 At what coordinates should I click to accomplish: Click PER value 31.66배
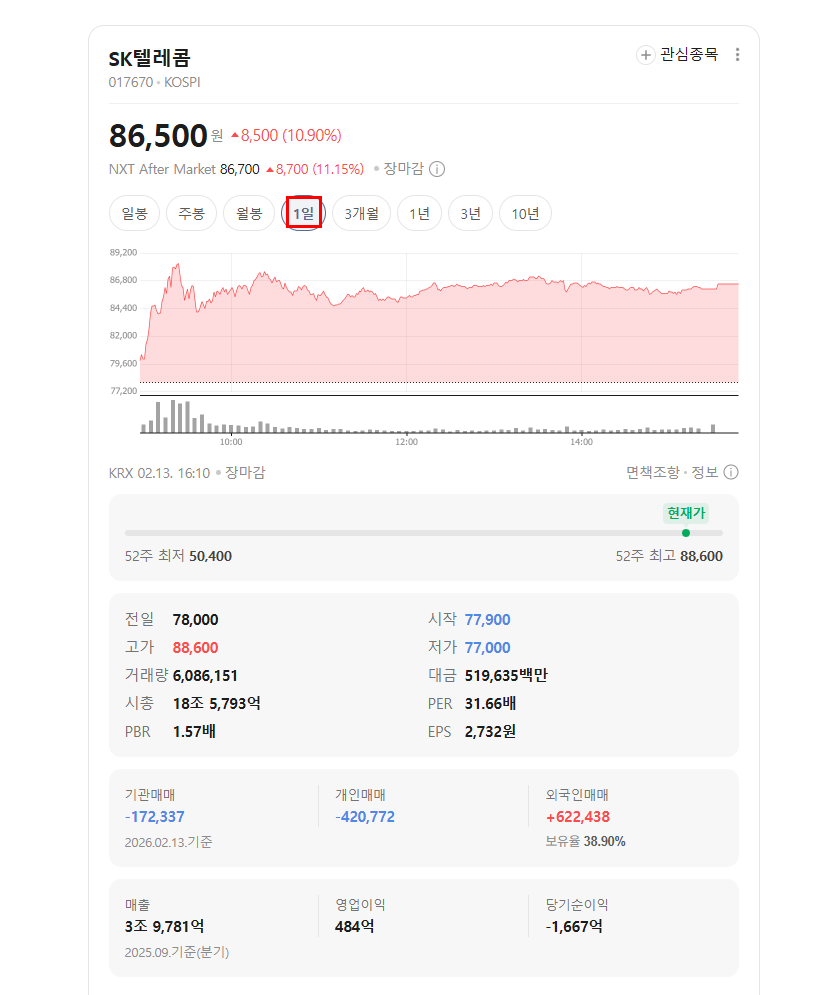click(x=490, y=704)
